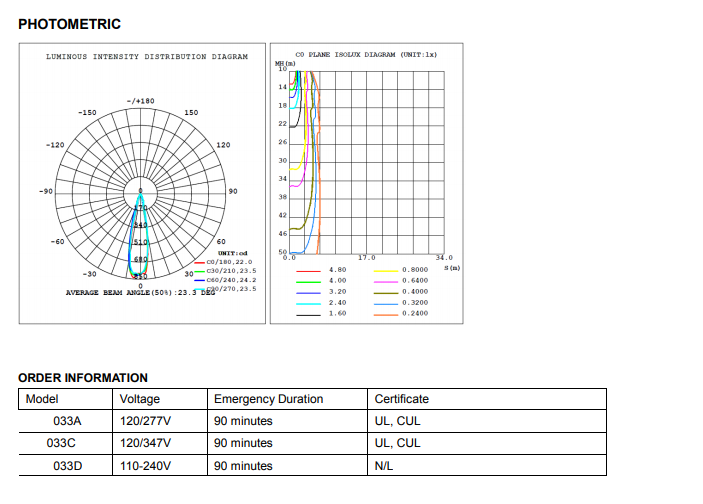
Task: Select the 0.8000 legend line swatch
Action: [x=385, y=270]
